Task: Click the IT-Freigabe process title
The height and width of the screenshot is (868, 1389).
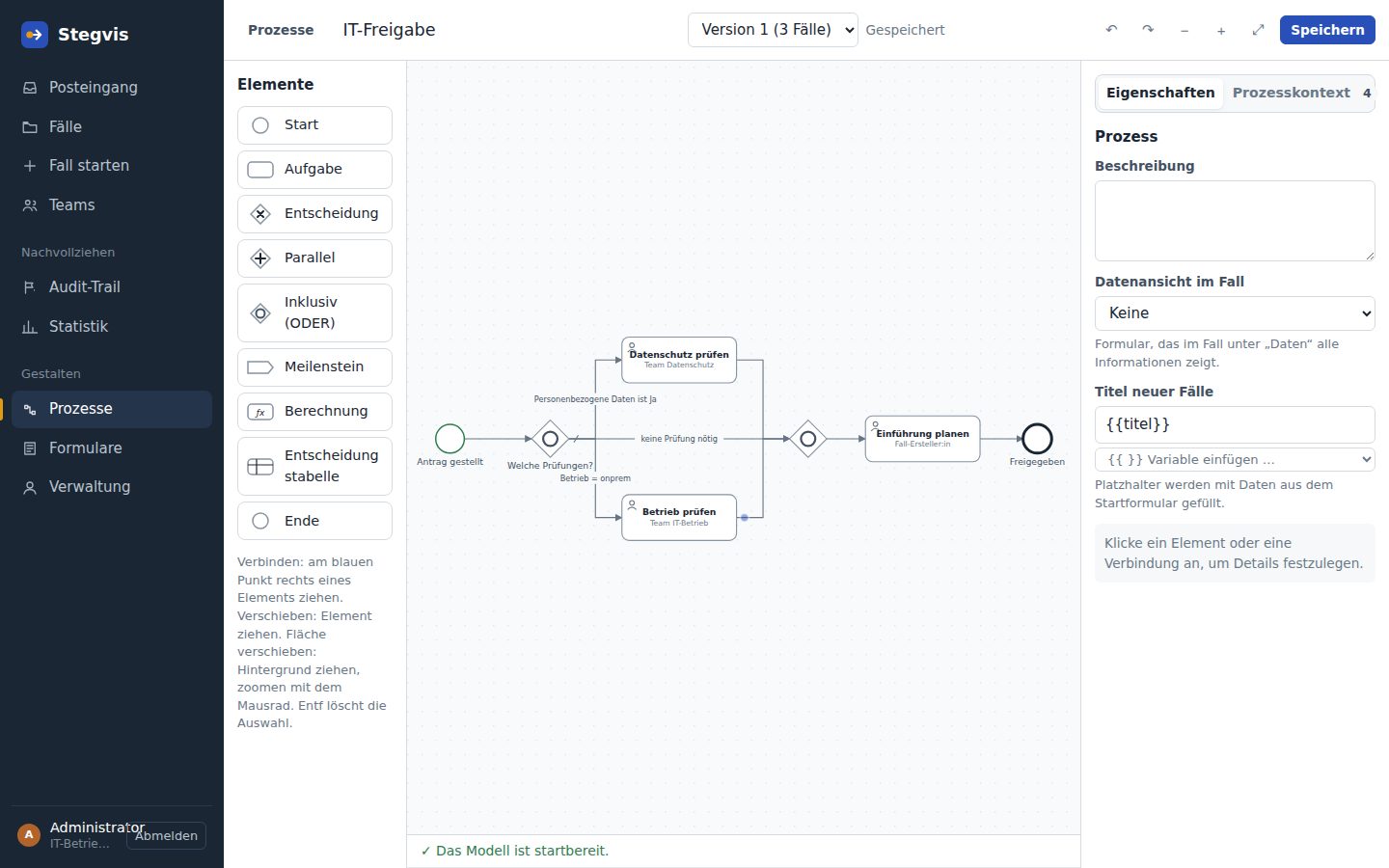Action: (389, 30)
